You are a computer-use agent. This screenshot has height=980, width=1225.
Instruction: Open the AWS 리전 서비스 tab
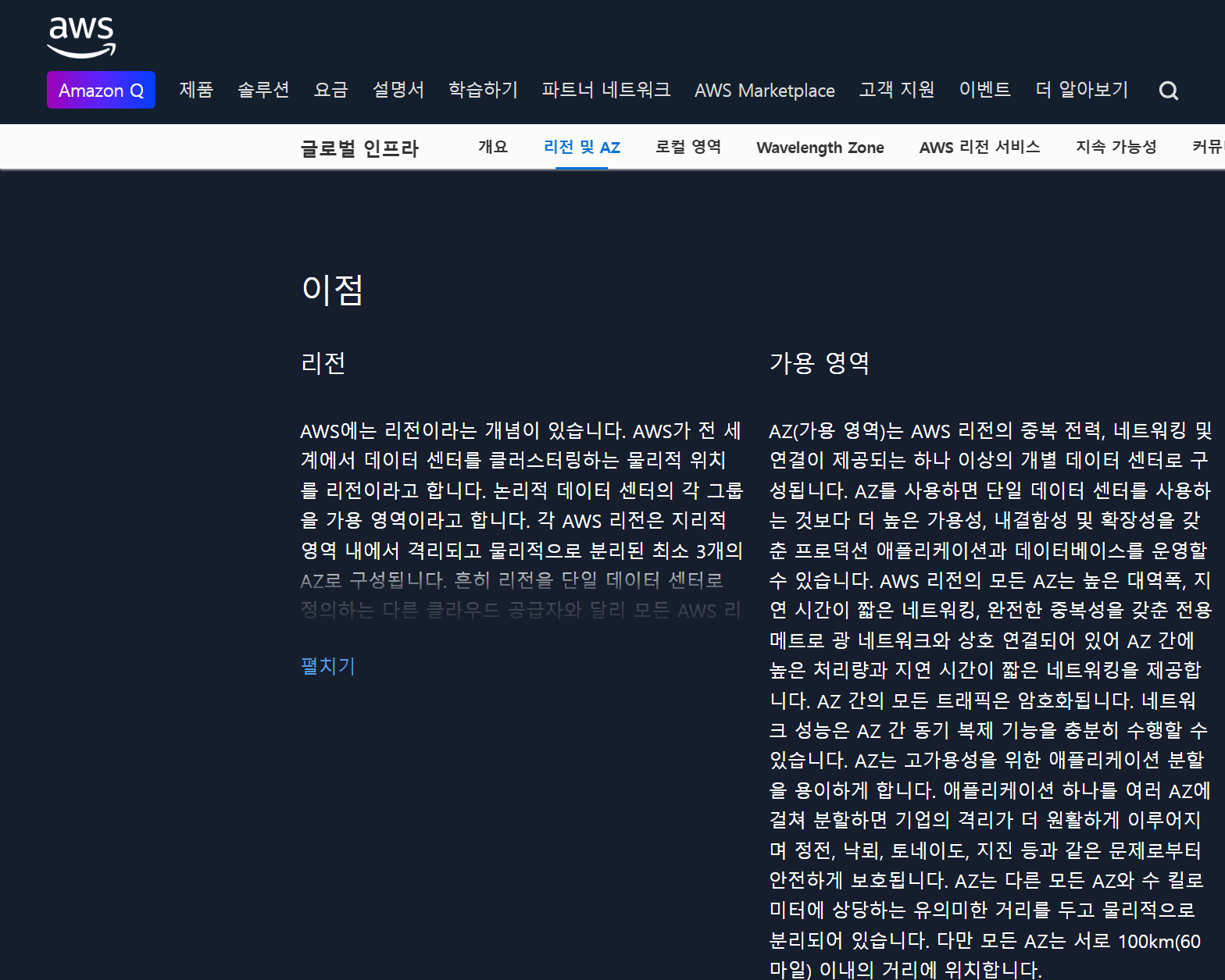pyautogui.click(x=980, y=147)
